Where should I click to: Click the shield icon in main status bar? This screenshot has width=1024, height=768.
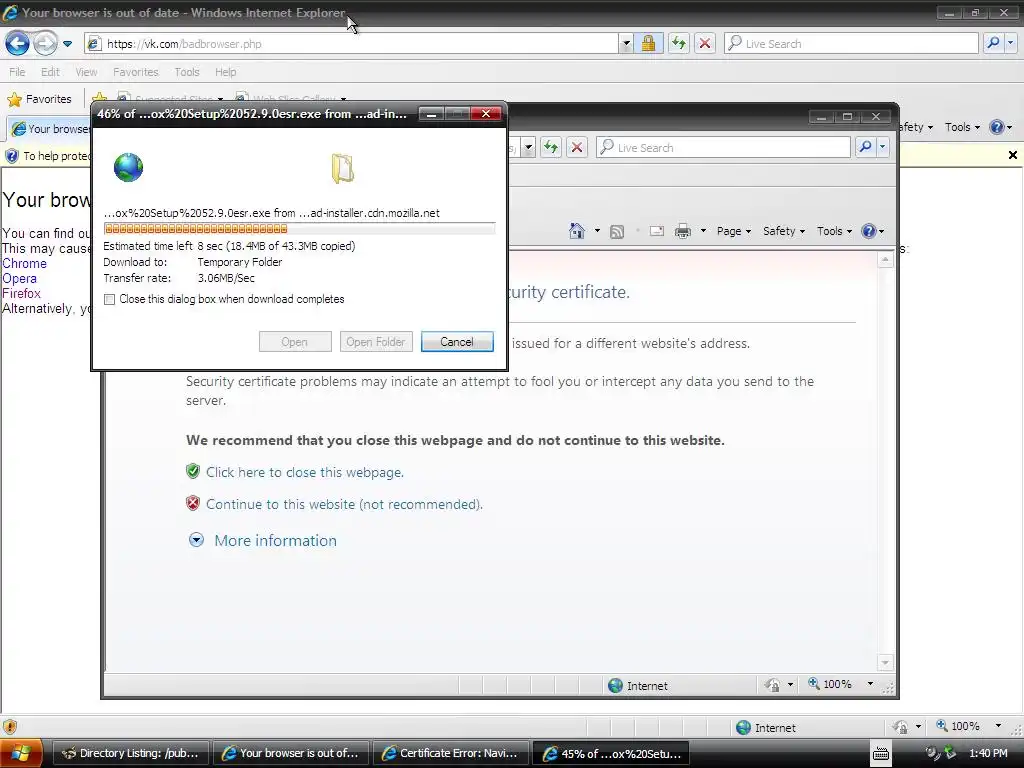(x=10, y=727)
